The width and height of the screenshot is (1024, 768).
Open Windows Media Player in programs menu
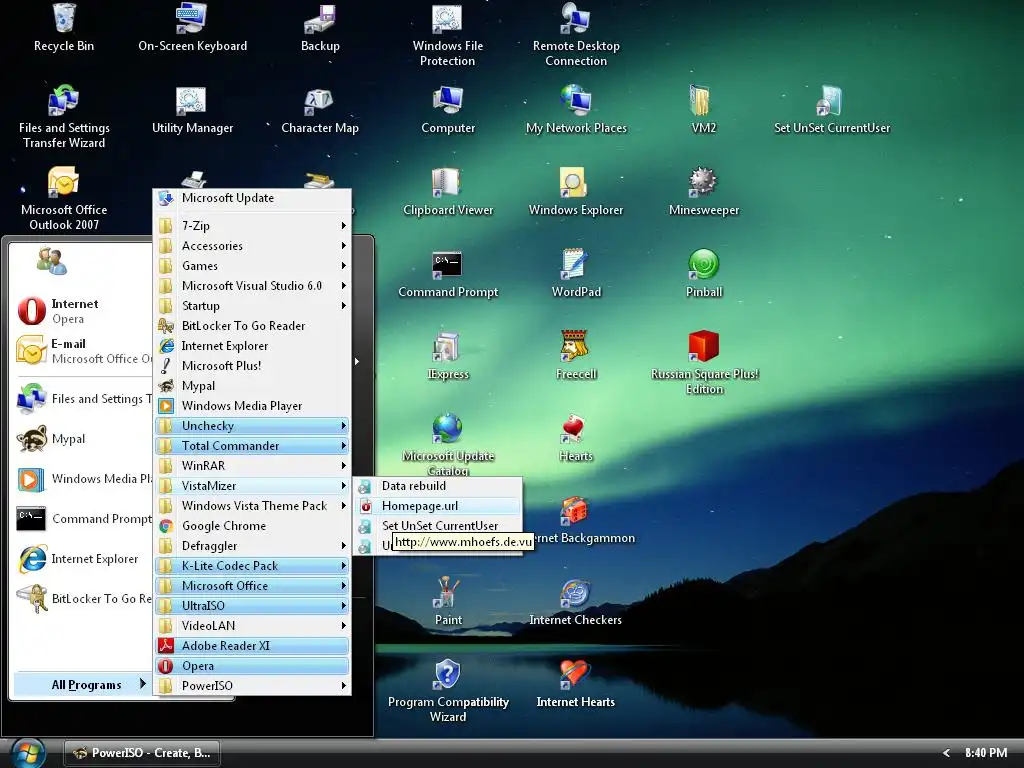point(252,406)
